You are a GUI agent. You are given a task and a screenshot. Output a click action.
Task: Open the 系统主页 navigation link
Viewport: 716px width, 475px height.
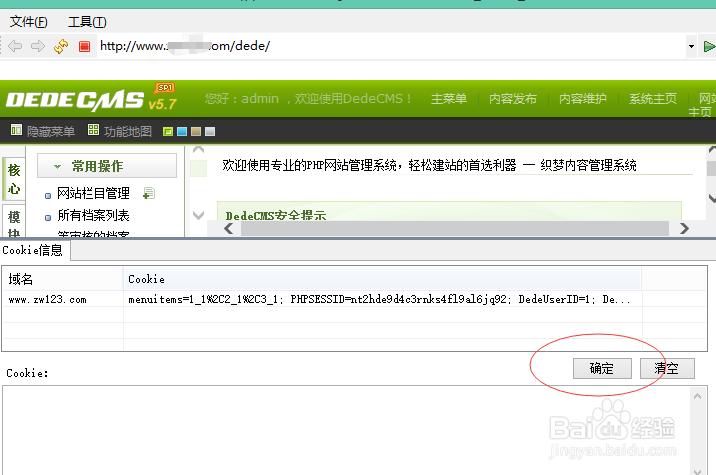653,99
